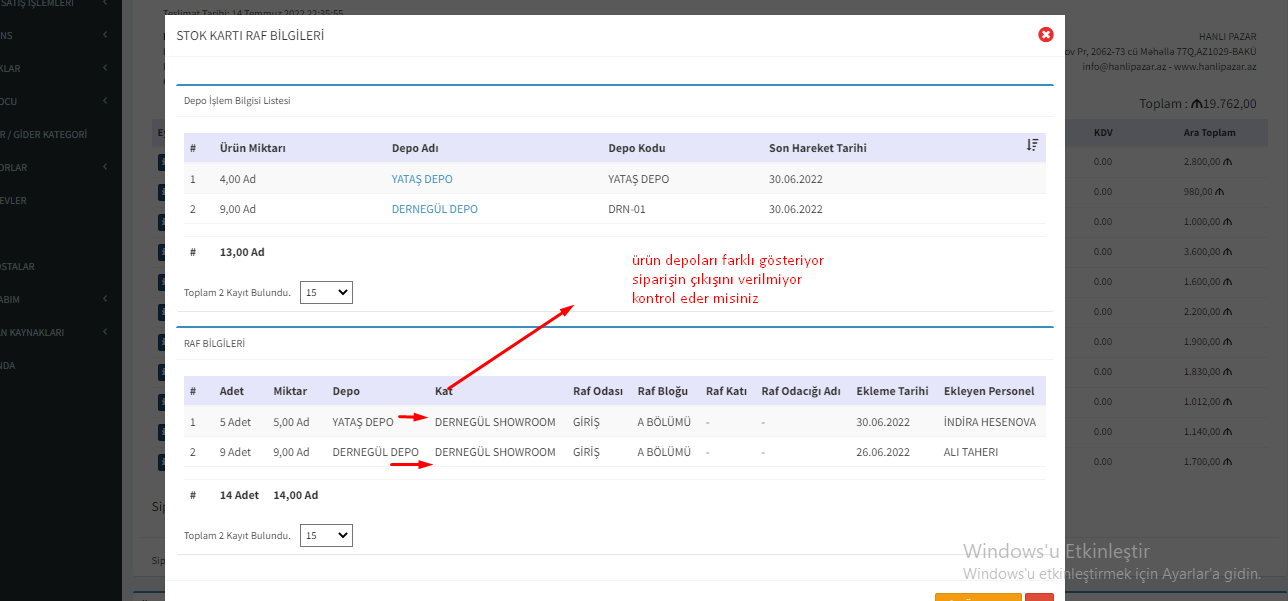
Task: Click the red button at the dialog bottom
Action: click(1039, 597)
